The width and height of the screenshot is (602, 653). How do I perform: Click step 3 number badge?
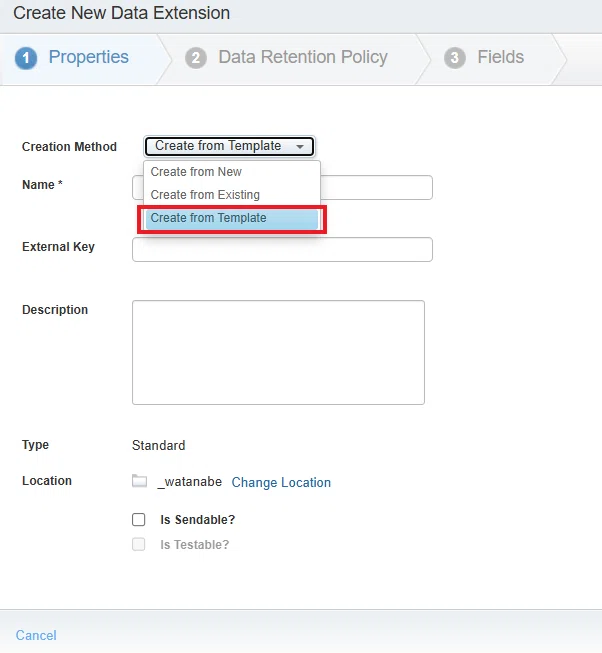coord(455,58)
